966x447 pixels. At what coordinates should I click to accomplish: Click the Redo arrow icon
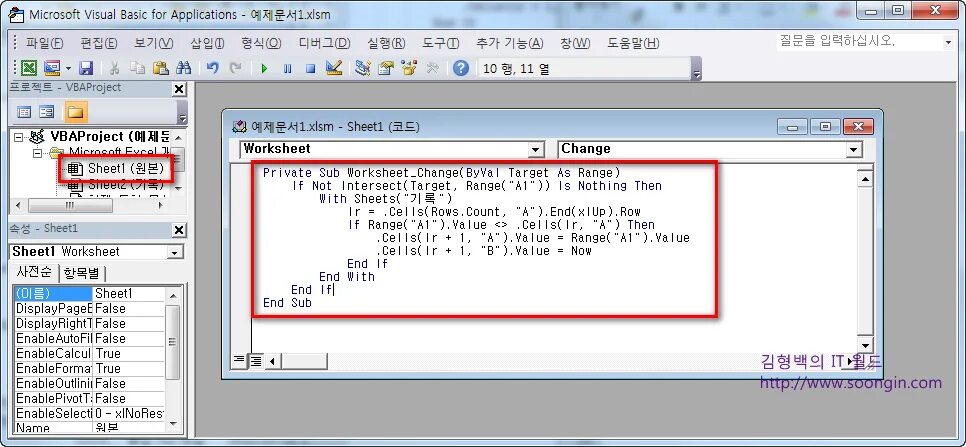pos(235,68)
